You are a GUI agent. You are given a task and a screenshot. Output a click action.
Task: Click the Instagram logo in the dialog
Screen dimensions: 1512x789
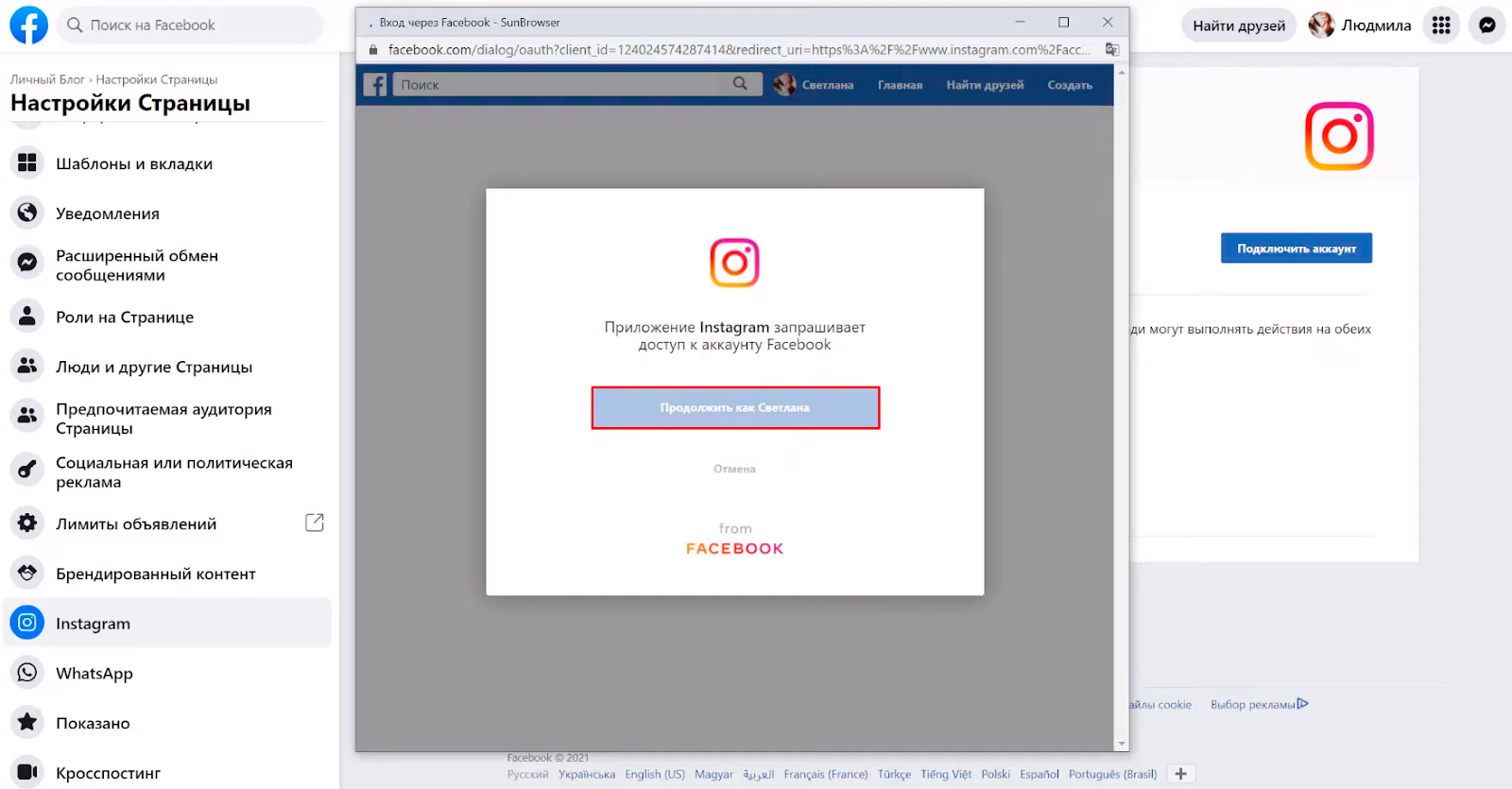[x=735, y=263]
